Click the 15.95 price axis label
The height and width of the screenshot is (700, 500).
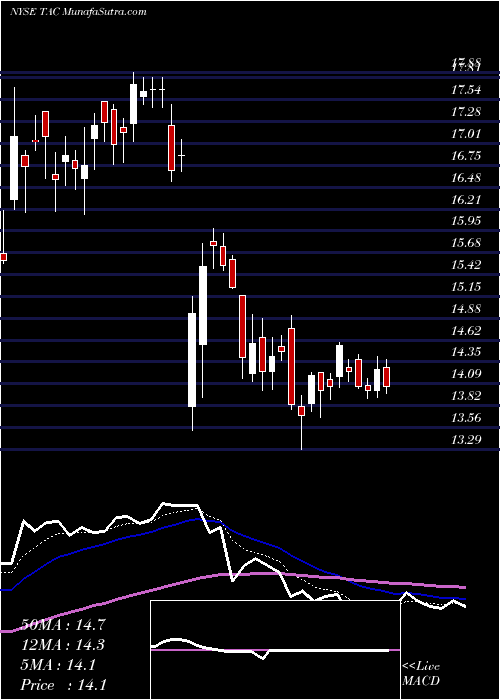466,221
